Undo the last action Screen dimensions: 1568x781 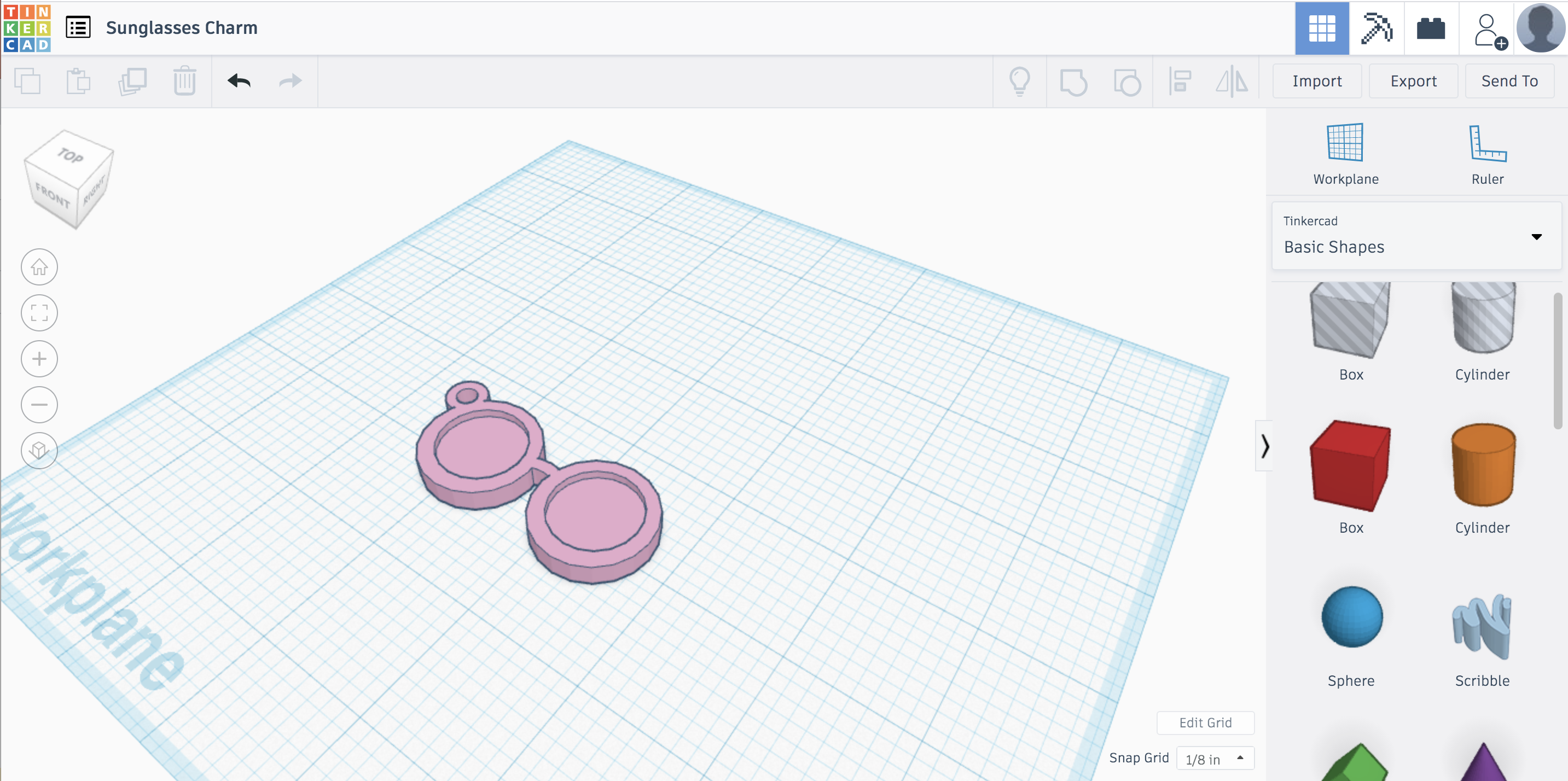[x=239, y=81]
